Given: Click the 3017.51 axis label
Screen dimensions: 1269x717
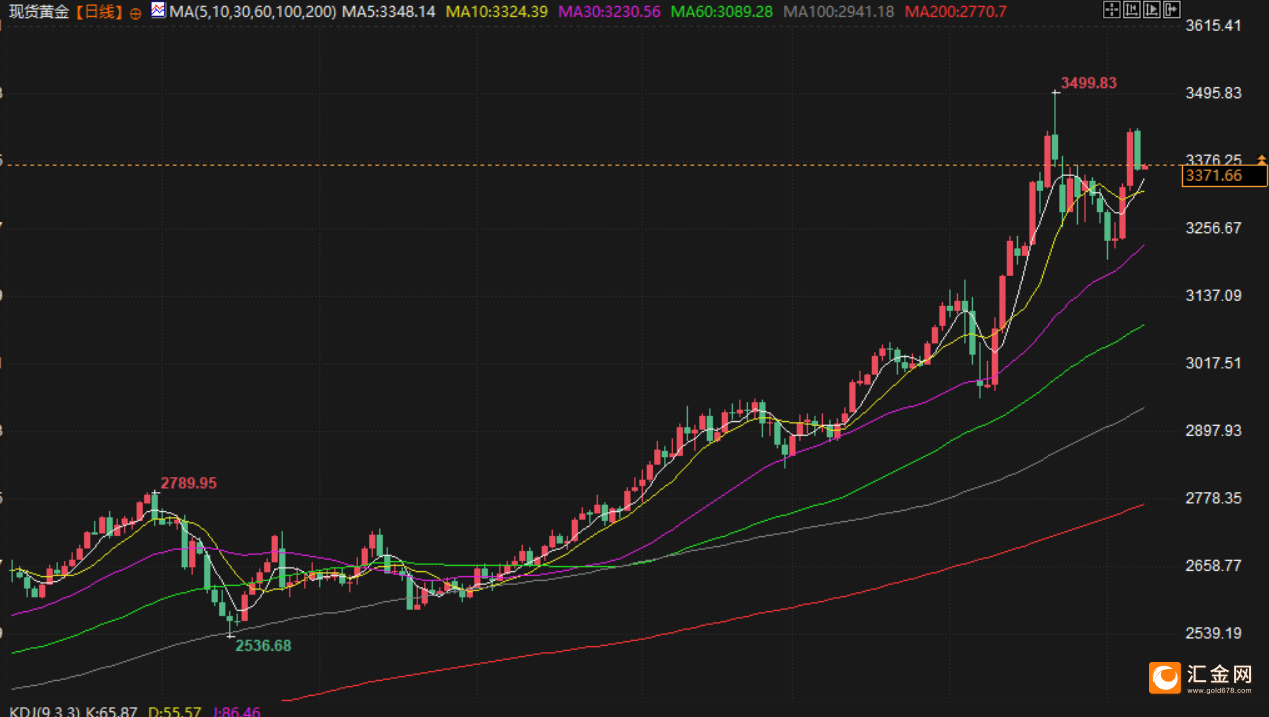Looking at the screenshot, I should click(x=1212, y=363).
